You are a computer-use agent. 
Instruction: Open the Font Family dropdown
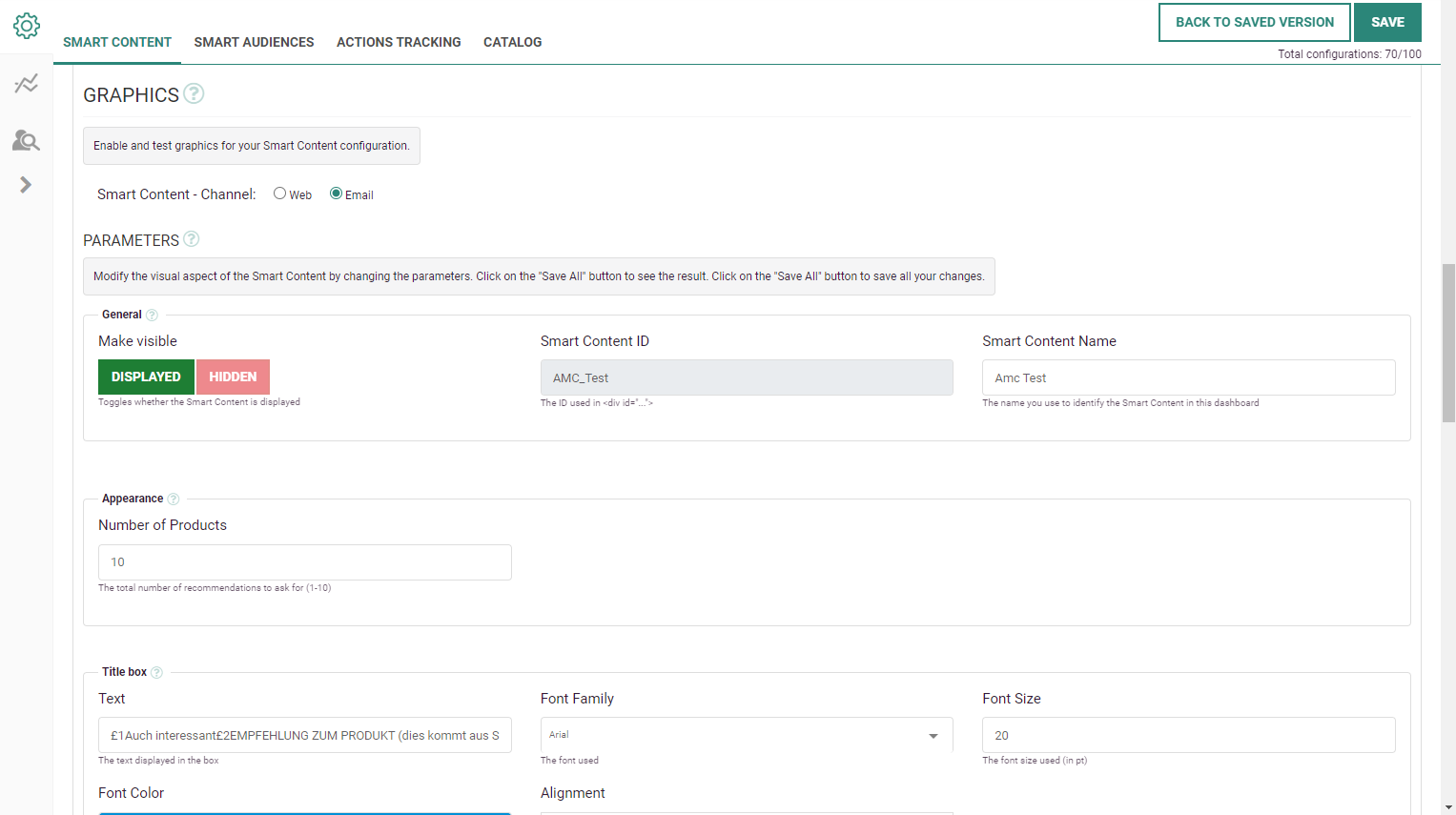click(x=746, y=735)
